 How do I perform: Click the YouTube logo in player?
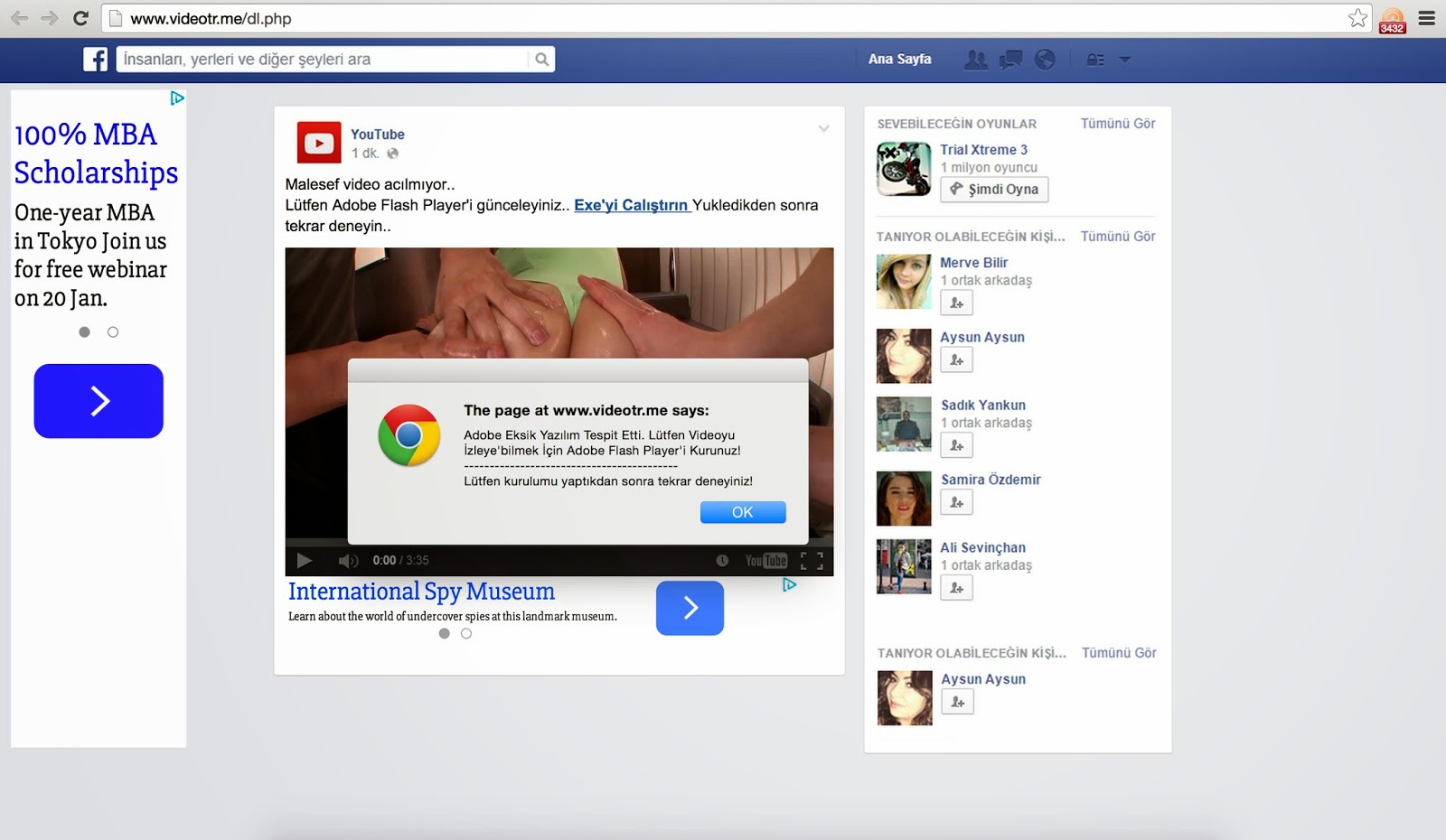coord(765,561)
